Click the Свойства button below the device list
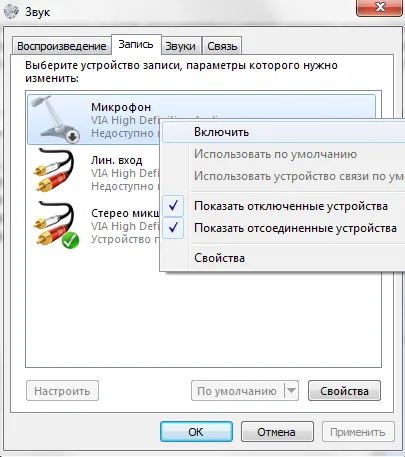The width and height of the screenshot is (405, 457). 344,390
